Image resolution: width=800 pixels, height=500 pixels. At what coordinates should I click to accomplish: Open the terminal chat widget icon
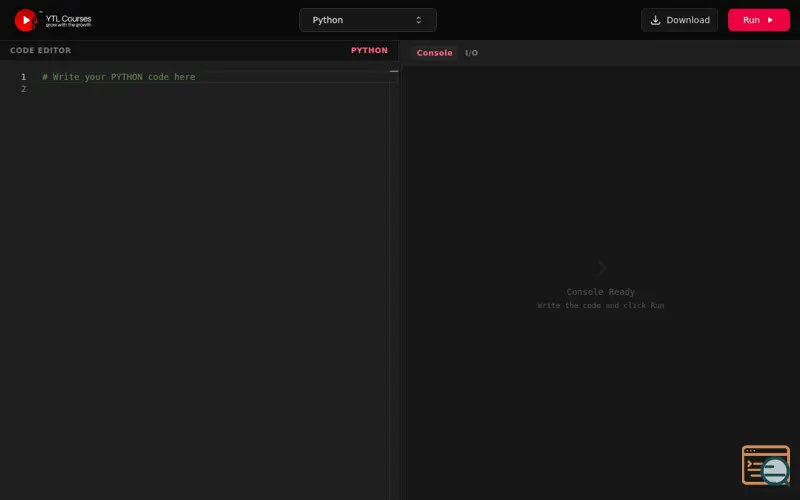click(765, 465)
